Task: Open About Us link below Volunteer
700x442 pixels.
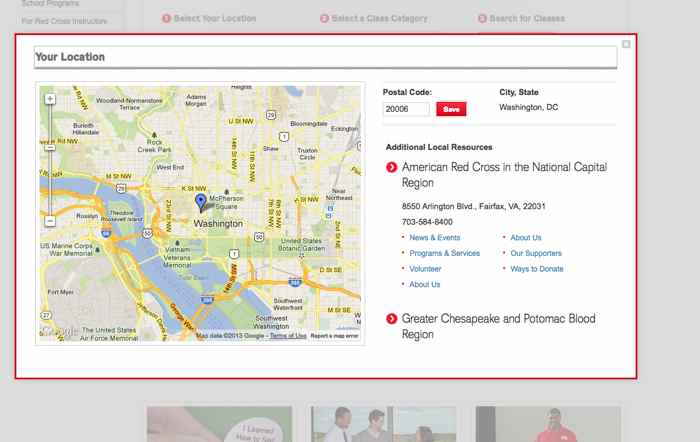Action: [x=425, y=284]
